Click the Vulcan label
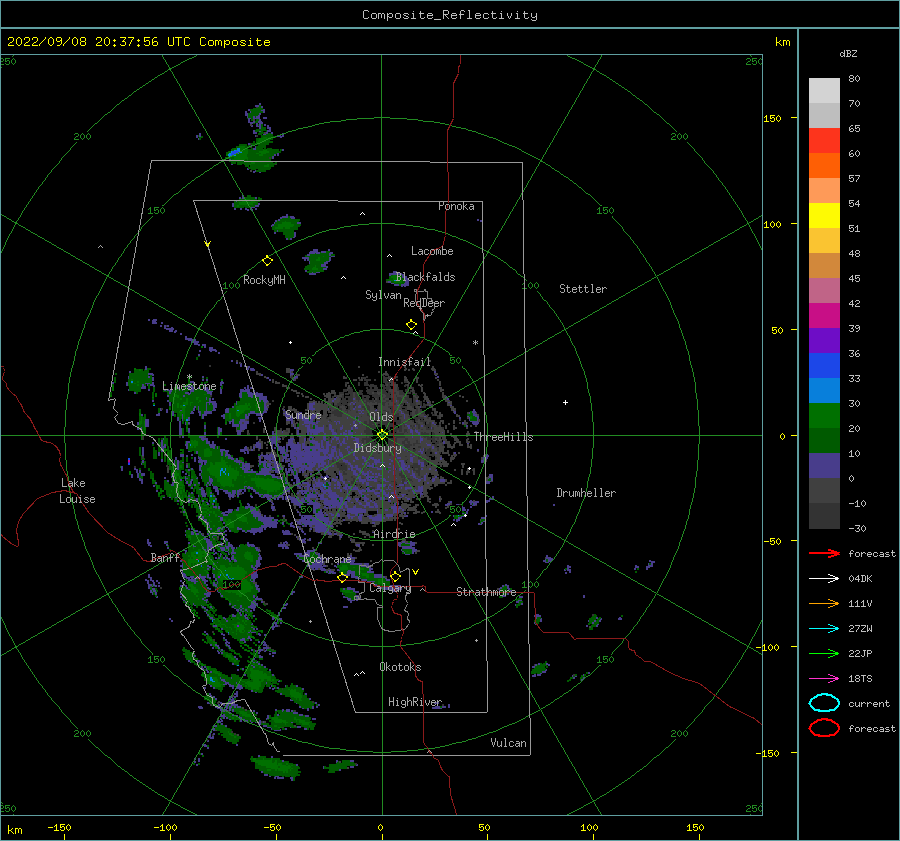Viewport: 900px width, 841px height. click(x=508, y=743)
